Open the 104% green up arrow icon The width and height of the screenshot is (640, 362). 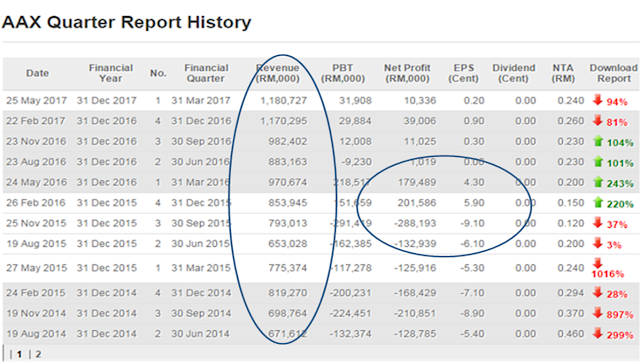point(598,141)
